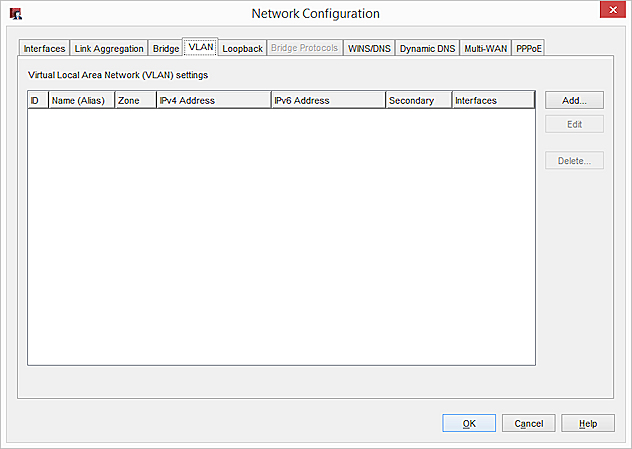Click the IPv6 Address column header
The height and width of the screenshot is (449, 632).
[328, 100]
